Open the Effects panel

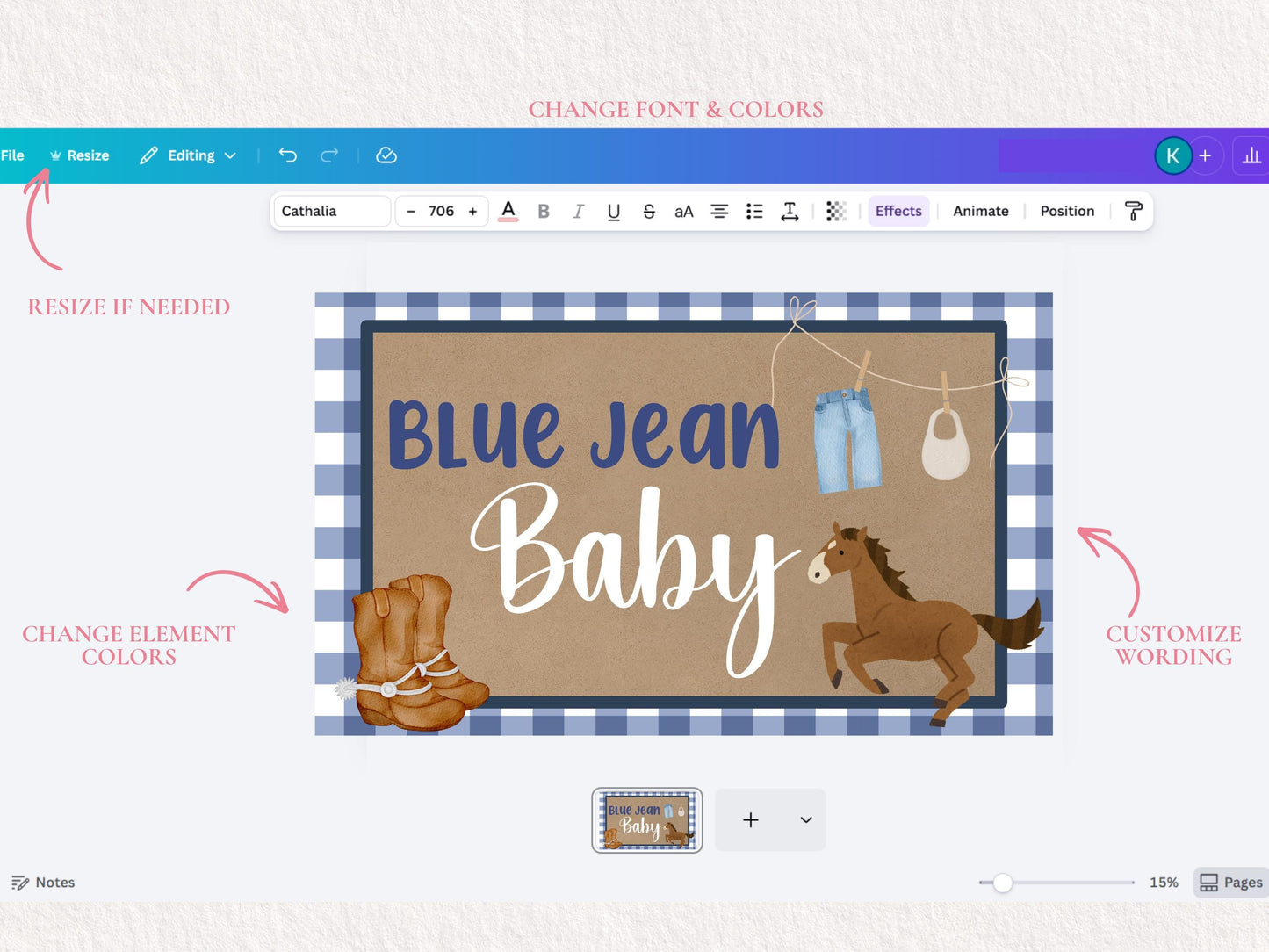pyautogui.click(x=898, y=211)
